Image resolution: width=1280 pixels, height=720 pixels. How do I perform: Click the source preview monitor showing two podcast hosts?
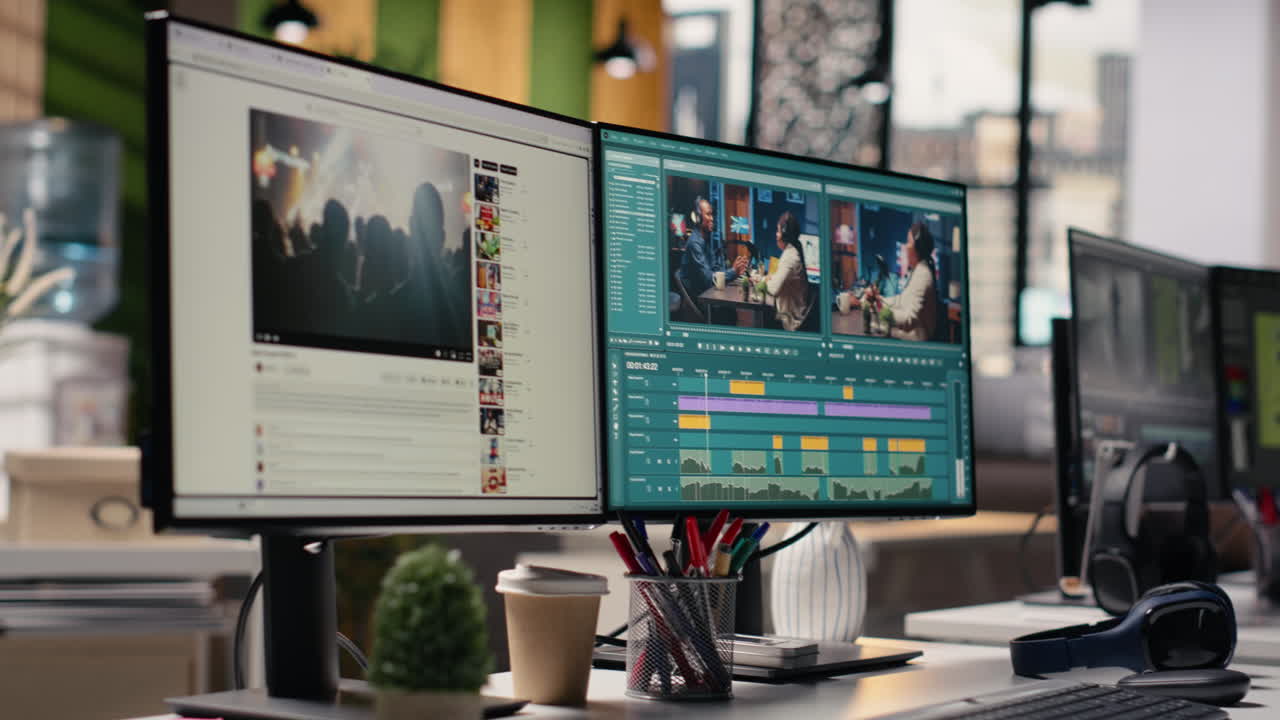click(x=743, y=254)
